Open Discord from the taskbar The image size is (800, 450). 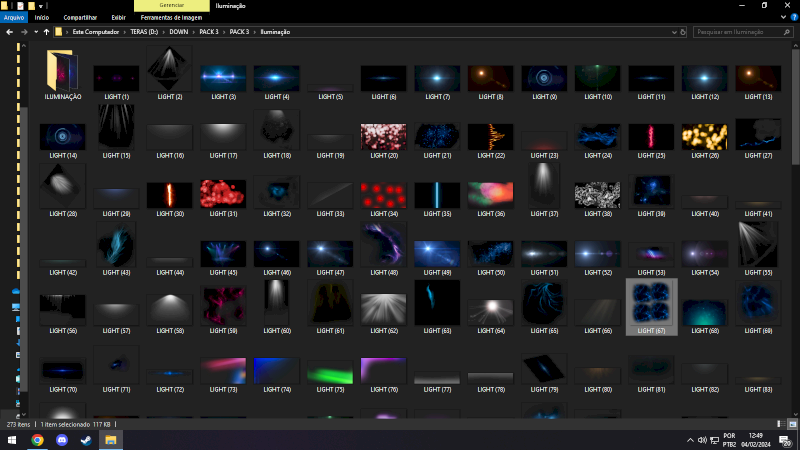point(62,439)
